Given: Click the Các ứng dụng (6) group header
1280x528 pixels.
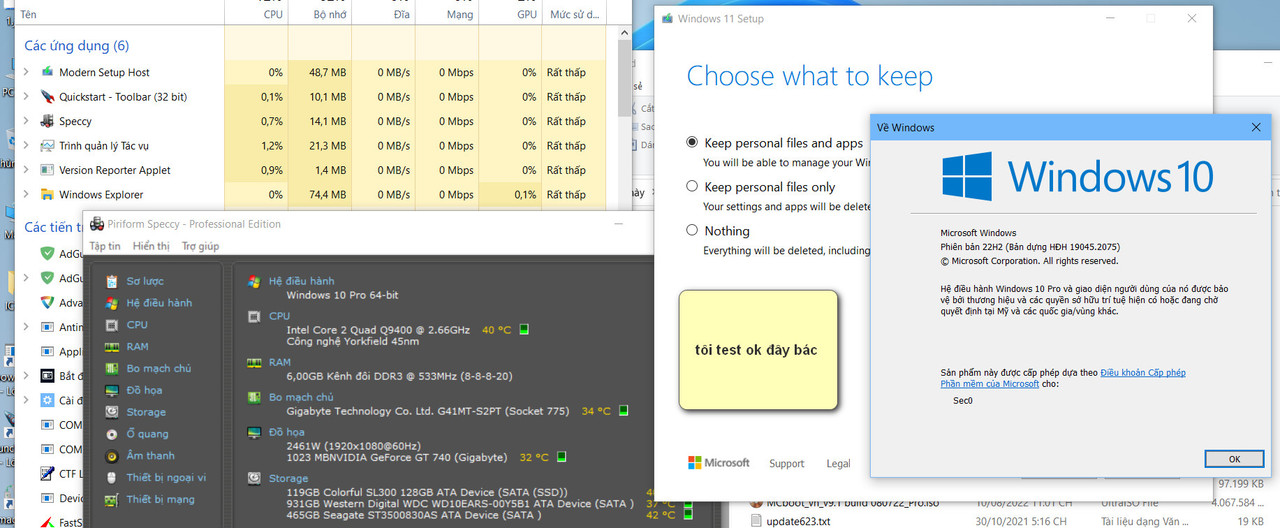Looking at the screenshot, I should click(77, 46).
